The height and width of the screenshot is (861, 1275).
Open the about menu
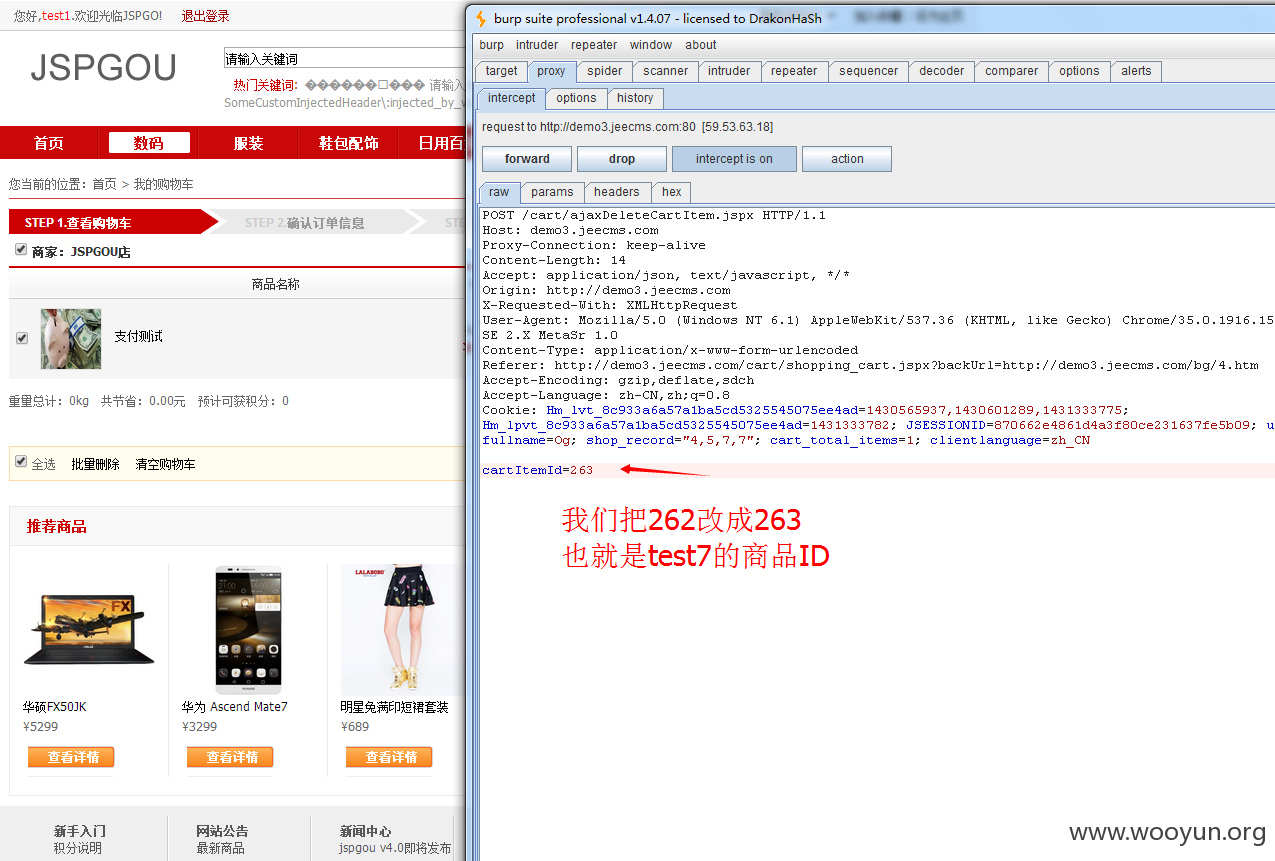[x=701, y=45]
